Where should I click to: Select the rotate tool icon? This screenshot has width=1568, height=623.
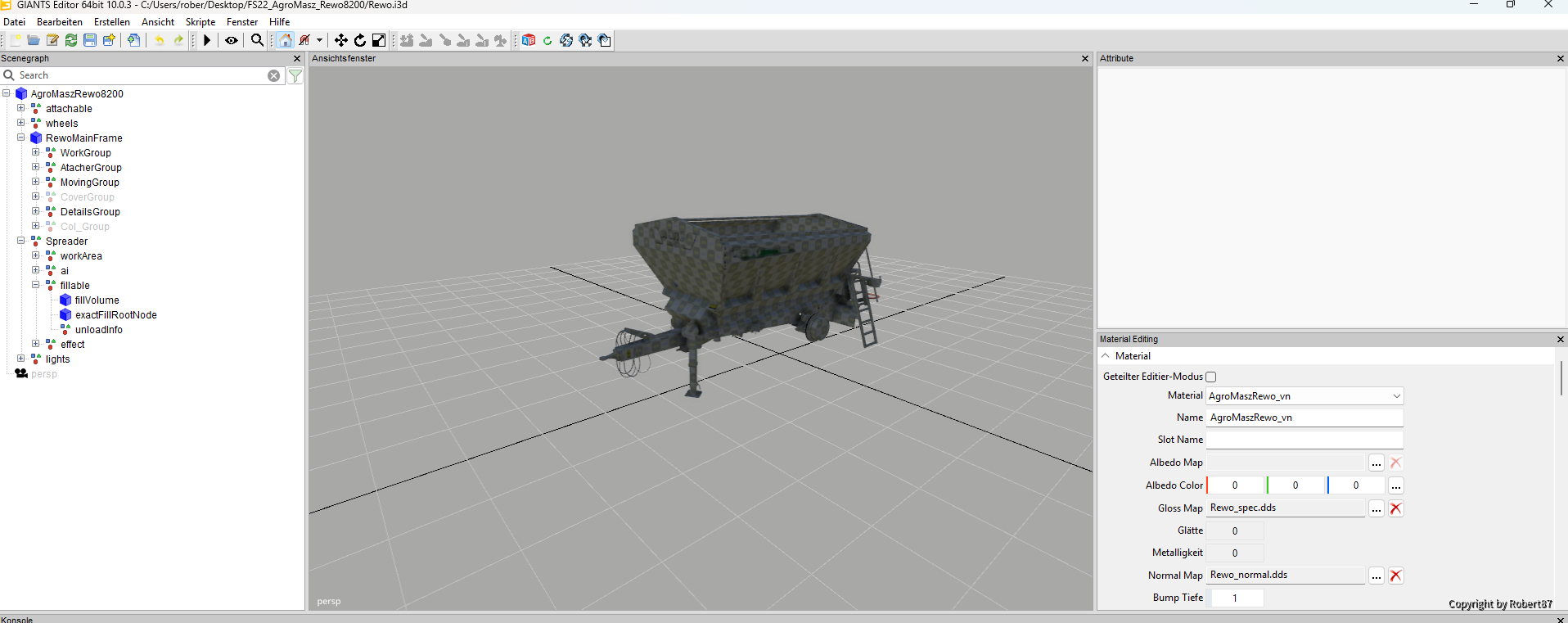click(359, 40)
